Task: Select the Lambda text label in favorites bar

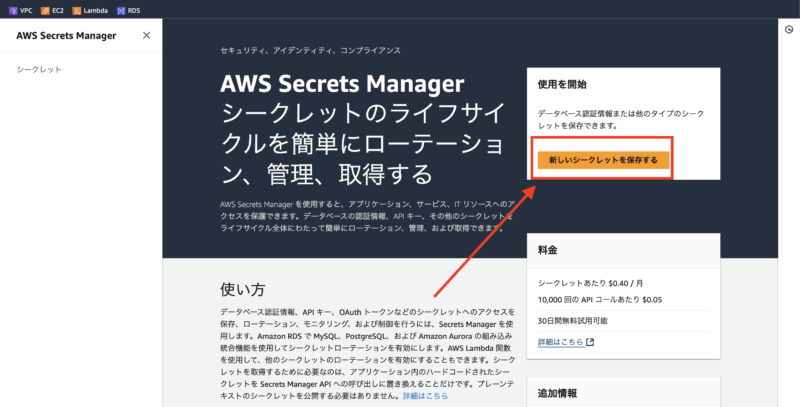Action: [95, 11]
